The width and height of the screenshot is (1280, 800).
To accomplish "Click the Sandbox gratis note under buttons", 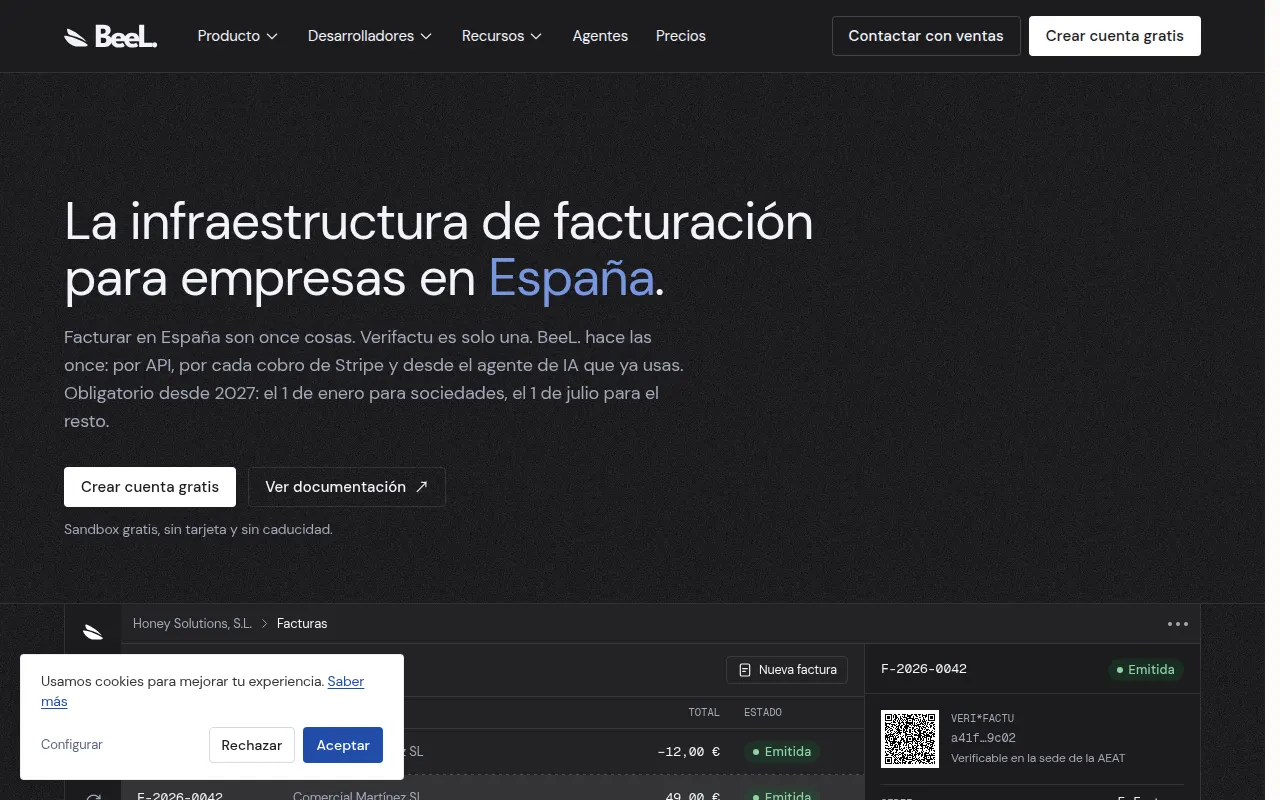I will click(198, 529).
